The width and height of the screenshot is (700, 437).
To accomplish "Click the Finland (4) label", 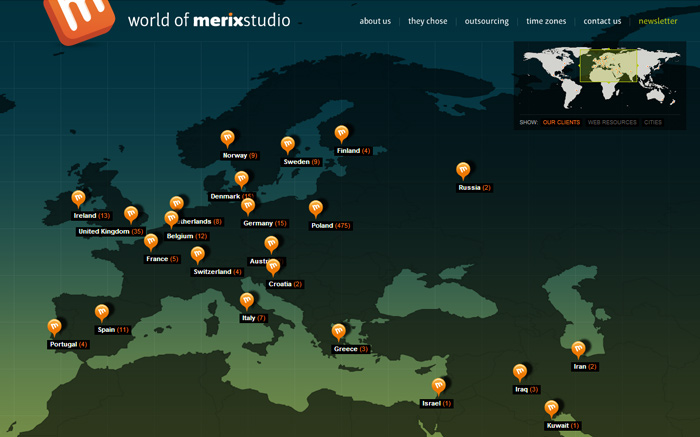I will [x=354, y=151].
